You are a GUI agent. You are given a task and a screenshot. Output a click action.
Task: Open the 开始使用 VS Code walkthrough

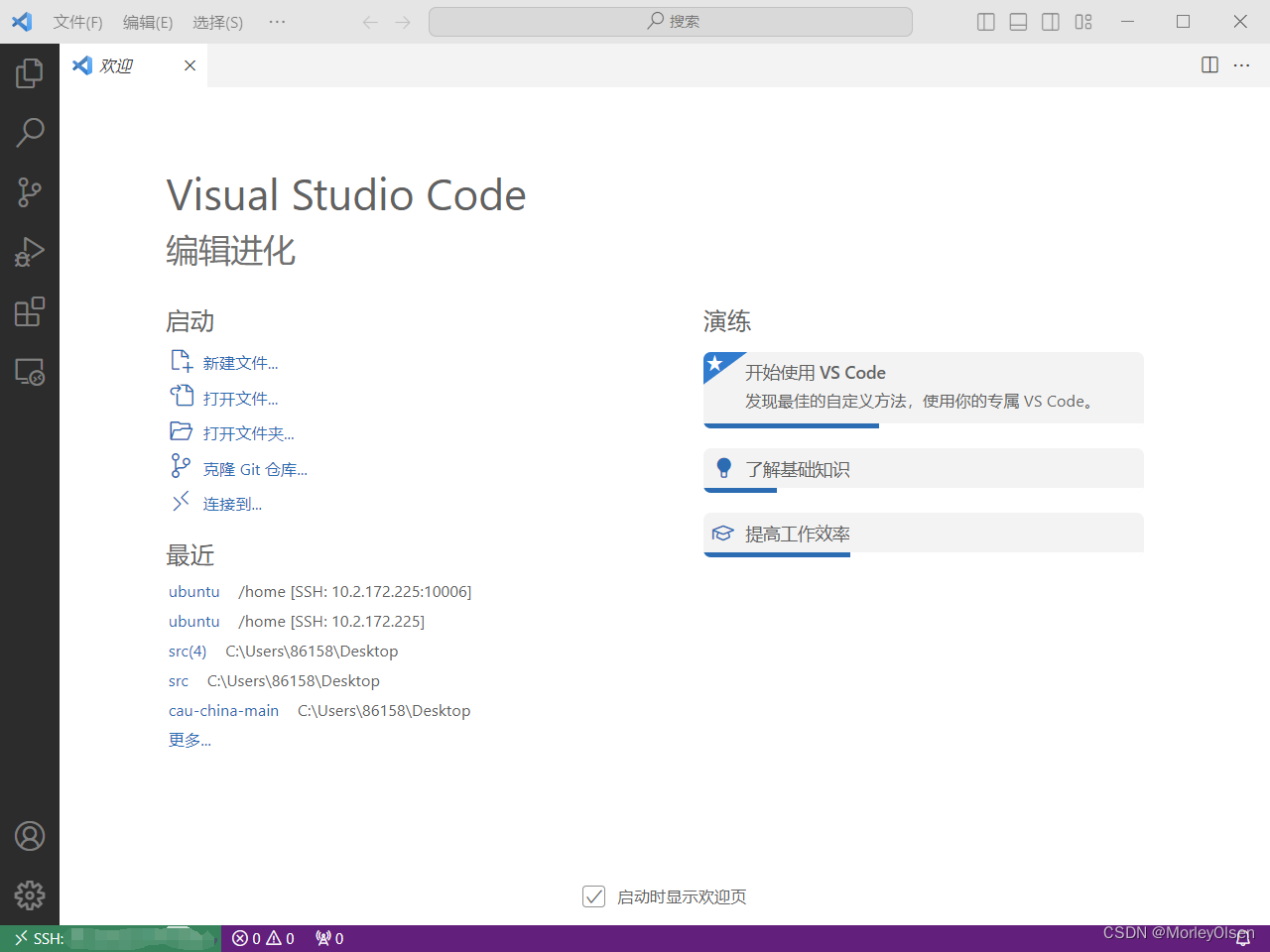pyautogui.click(x=924, y=390)
